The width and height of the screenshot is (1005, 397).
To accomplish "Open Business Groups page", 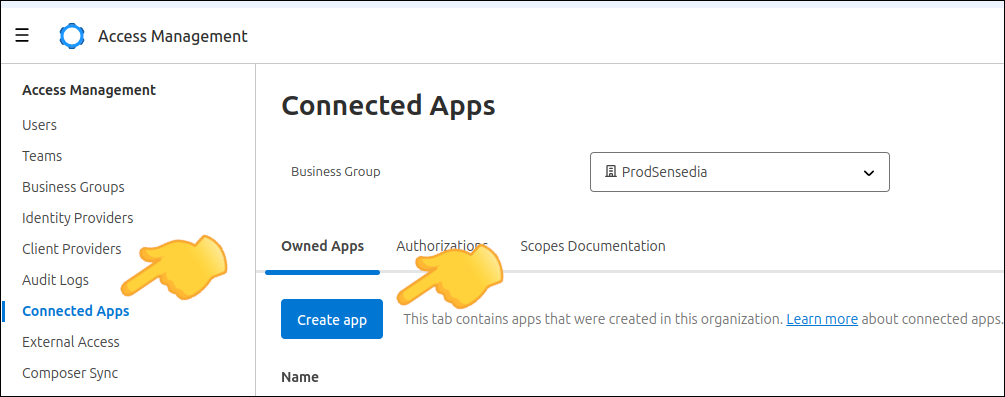I will [73, 187].
